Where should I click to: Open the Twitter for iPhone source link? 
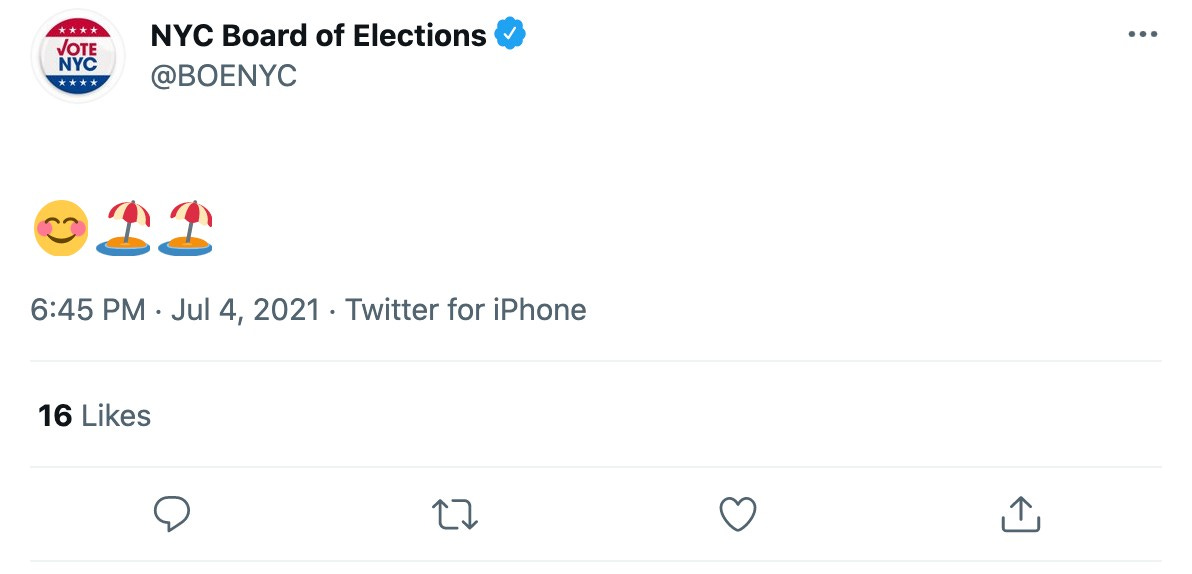click(466, 310)
